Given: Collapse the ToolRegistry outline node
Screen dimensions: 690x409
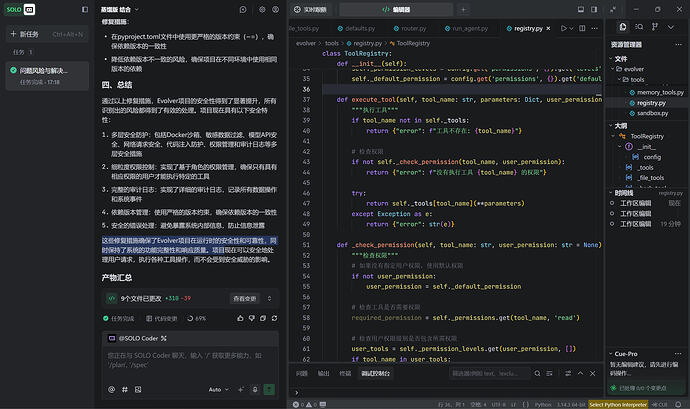Looking at the screenshot, I should pos(613,136).
